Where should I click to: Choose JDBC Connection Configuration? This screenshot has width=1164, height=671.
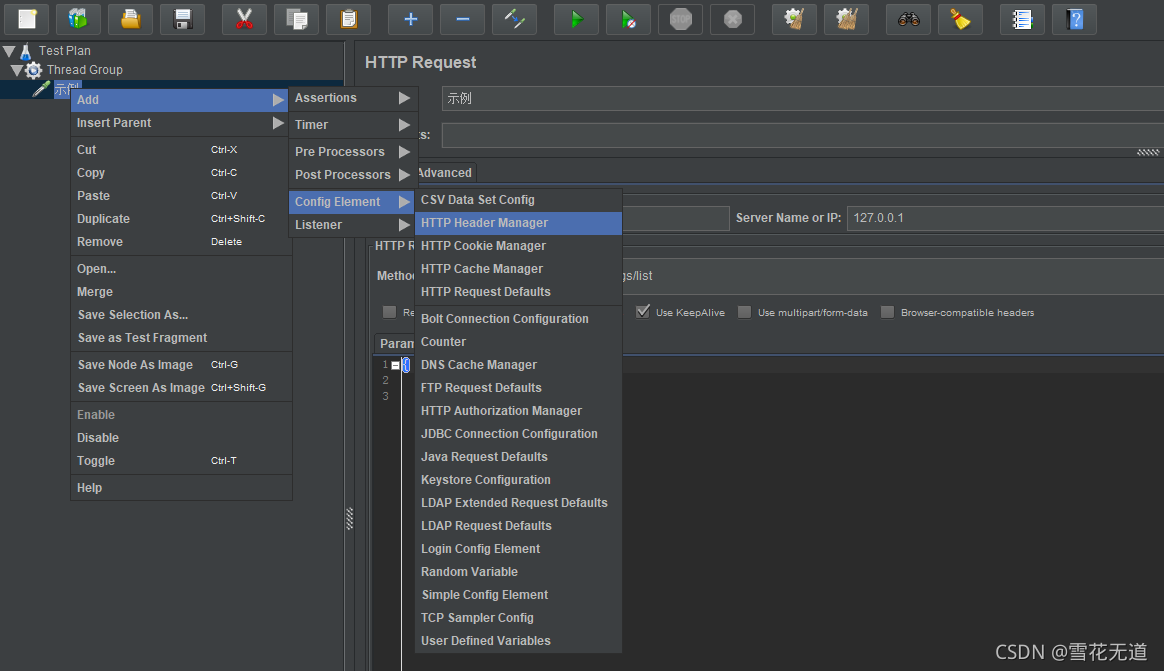click(518, 433)
